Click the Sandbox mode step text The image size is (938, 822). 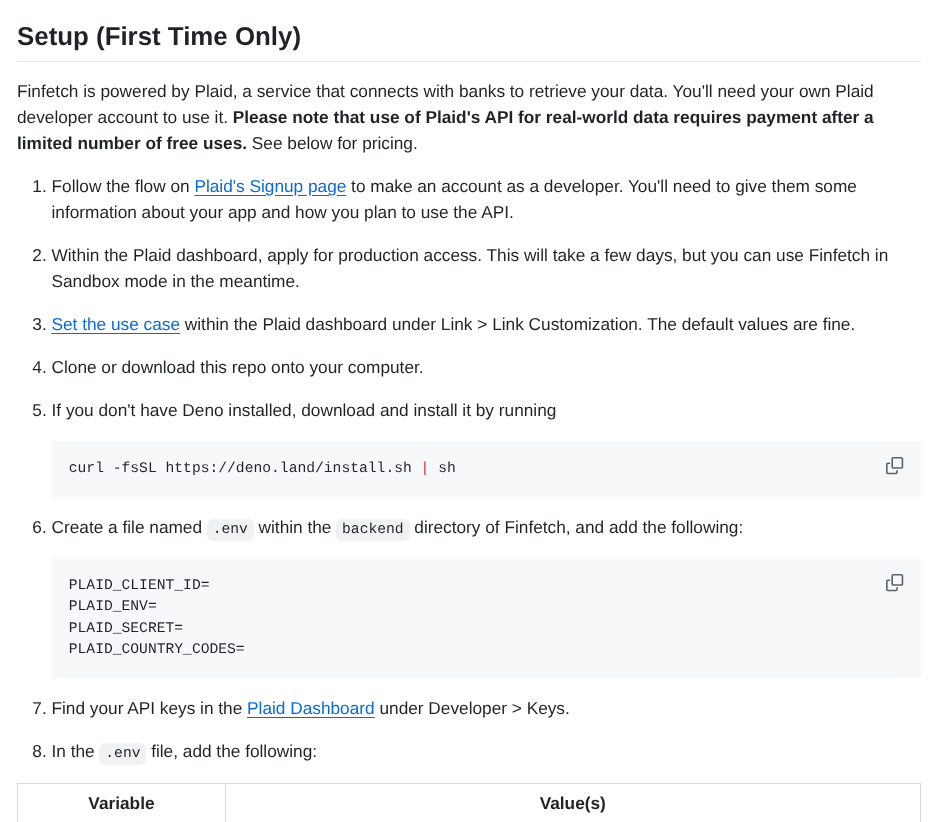(470, 268)
